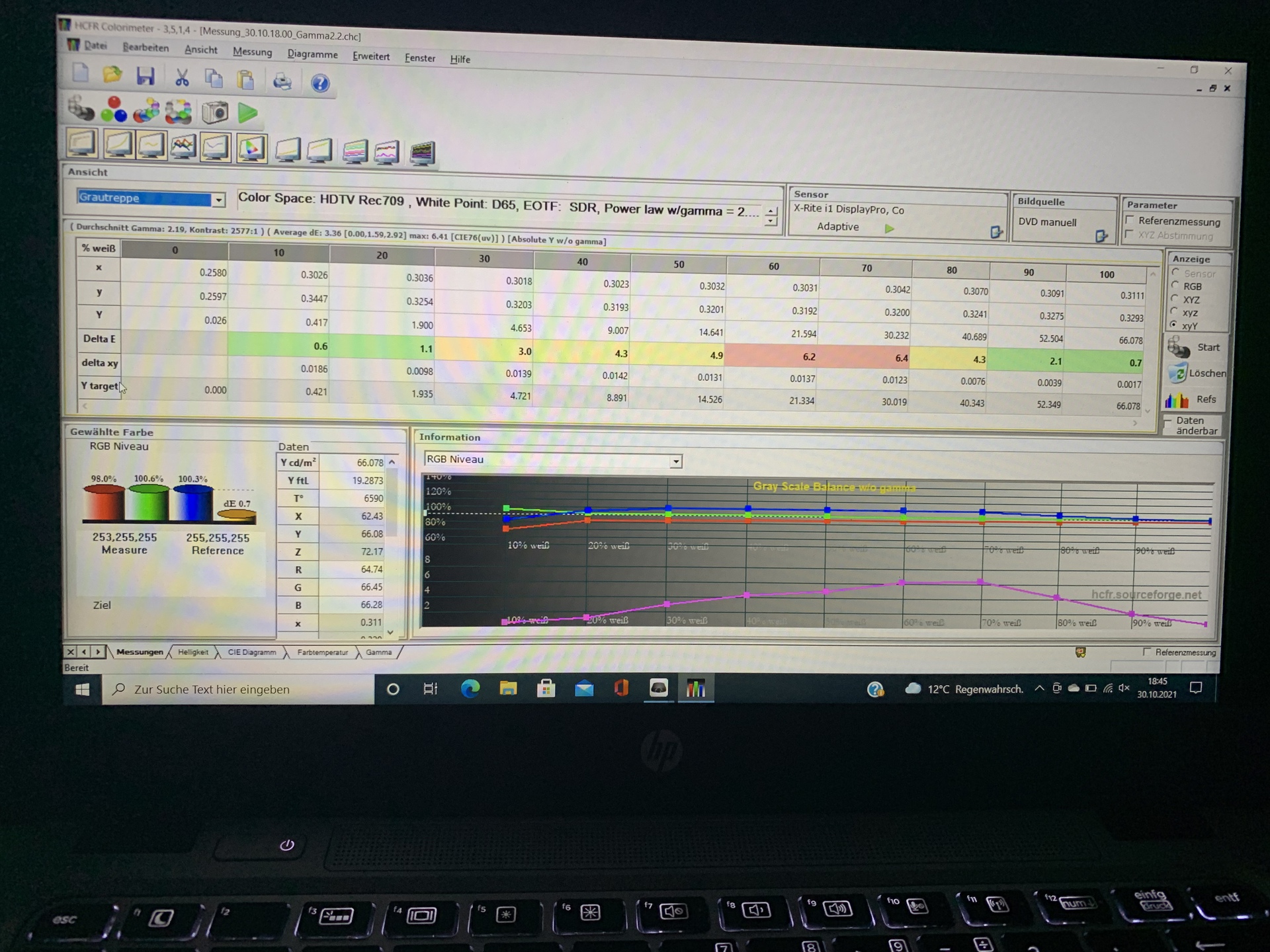Open RGB Niveau information dropdown
The height and width of the screenshot is (952, 1270).
point(675,461)
